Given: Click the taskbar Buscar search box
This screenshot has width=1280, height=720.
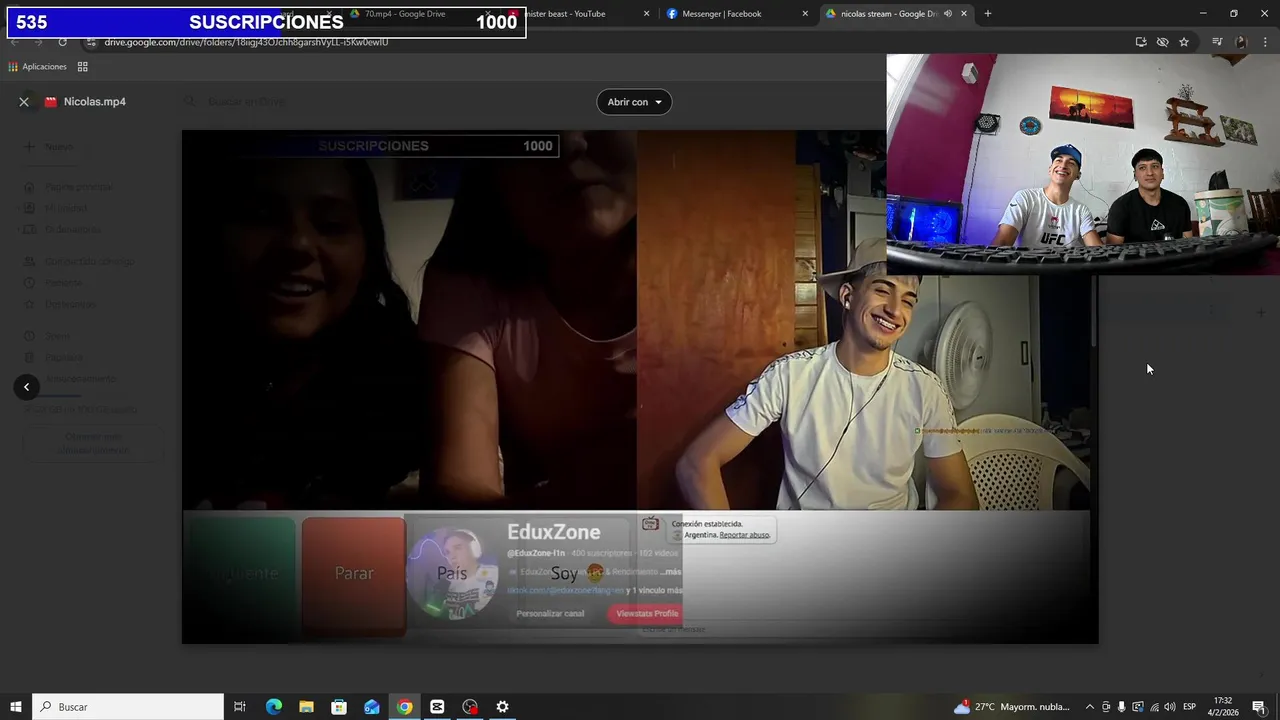Looking at the screenshot, I should [x=128, y=707].
